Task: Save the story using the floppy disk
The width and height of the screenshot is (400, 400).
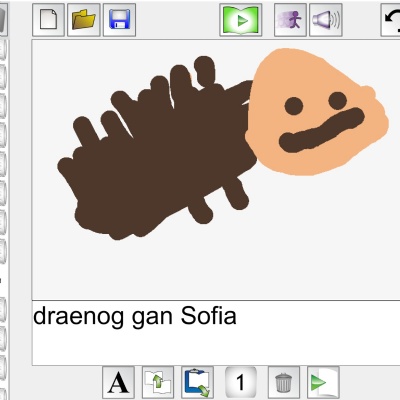Action: (119, 20)
